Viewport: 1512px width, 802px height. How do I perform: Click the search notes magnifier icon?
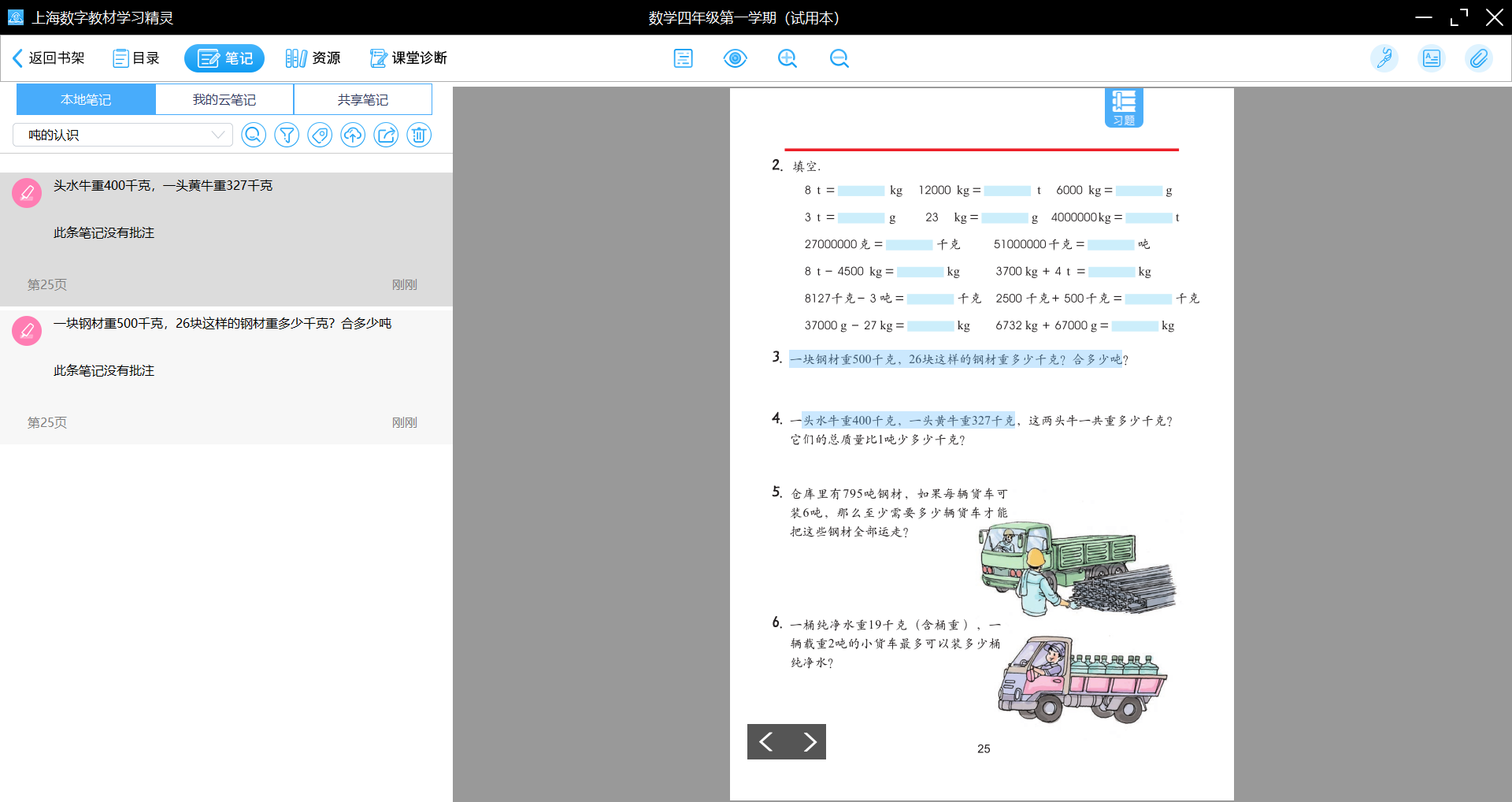tap(254, 136)
